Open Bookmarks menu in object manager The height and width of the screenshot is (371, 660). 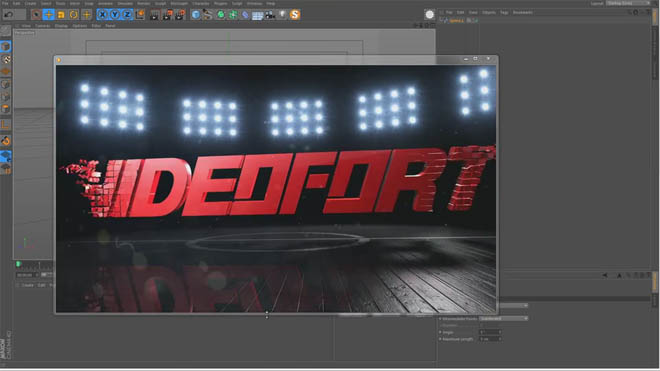(523, 13)
